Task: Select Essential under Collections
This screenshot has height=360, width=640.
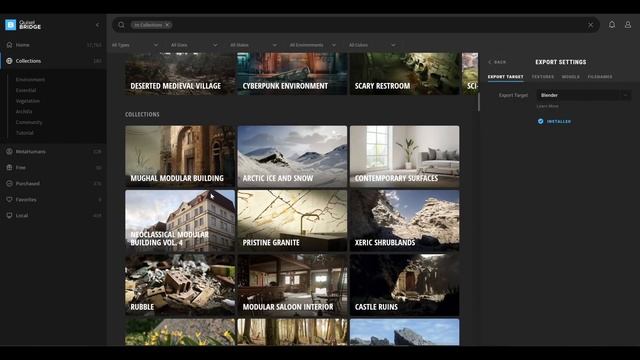Action: click(26, 90)
